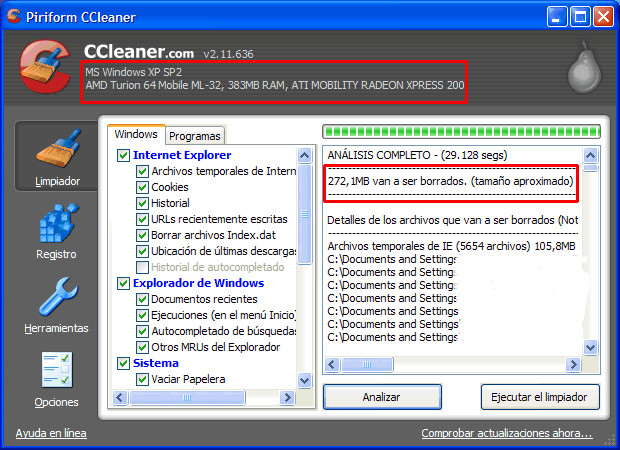
Task: Click results pane scroll up arrow
Action: pos(591,155)
